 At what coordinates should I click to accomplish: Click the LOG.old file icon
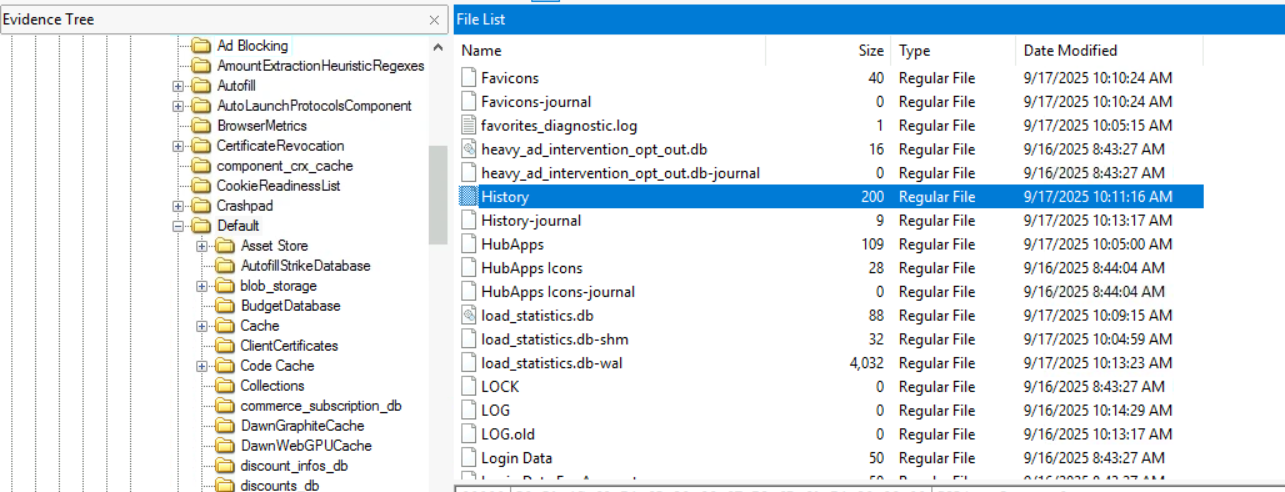point(469,434)
